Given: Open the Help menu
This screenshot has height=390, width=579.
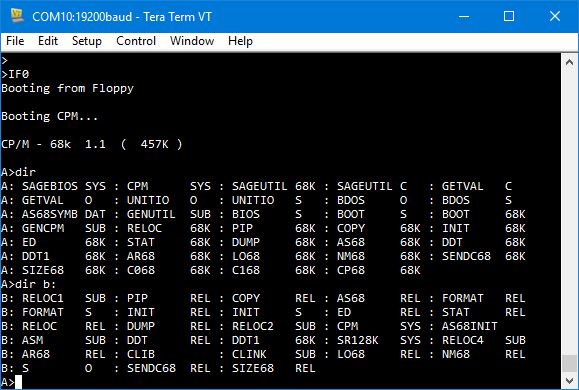Looking at the screenshot, I should tap(240, 41).
